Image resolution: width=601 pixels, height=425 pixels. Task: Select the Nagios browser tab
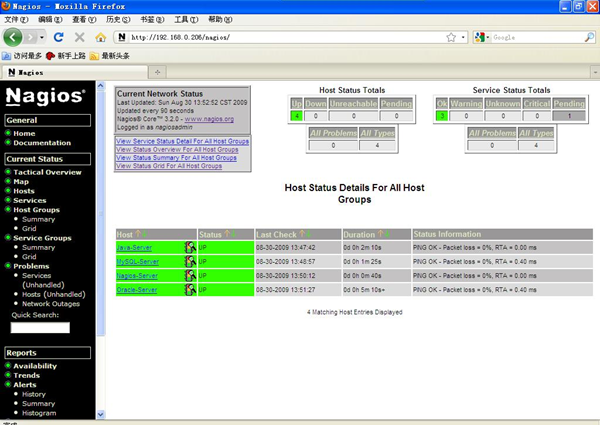coord(74,72)
